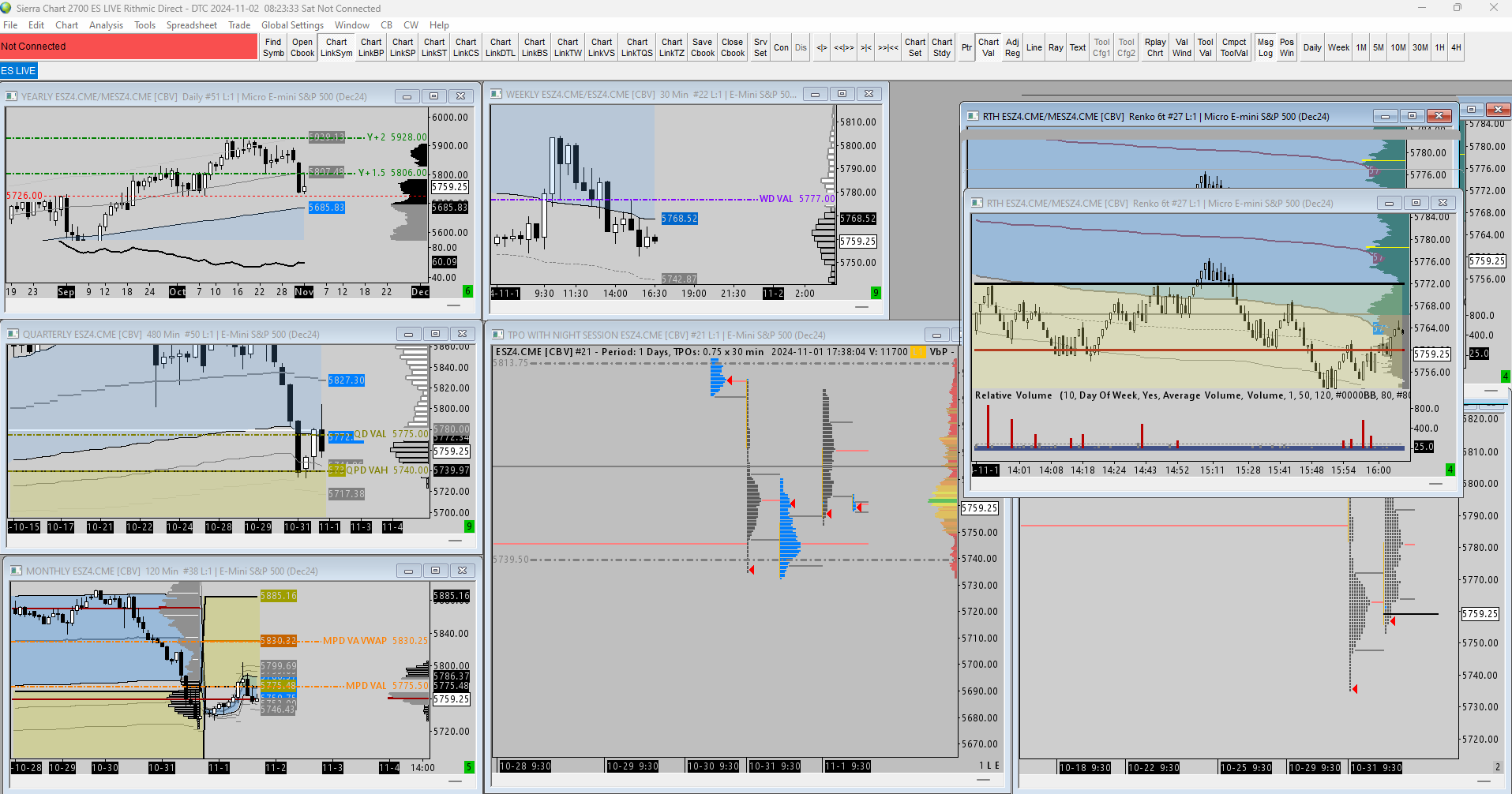Open Chart Stdy chart studies

[942, 47]
